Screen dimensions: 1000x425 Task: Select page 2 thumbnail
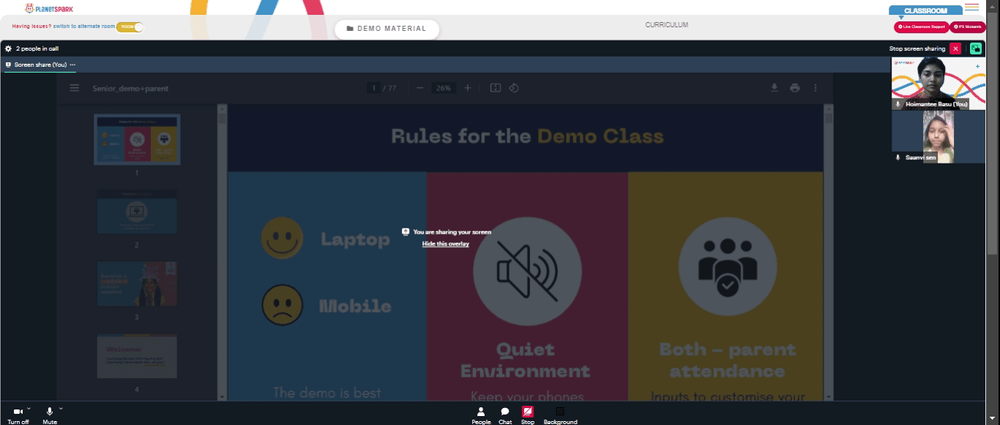coord(137,212)
